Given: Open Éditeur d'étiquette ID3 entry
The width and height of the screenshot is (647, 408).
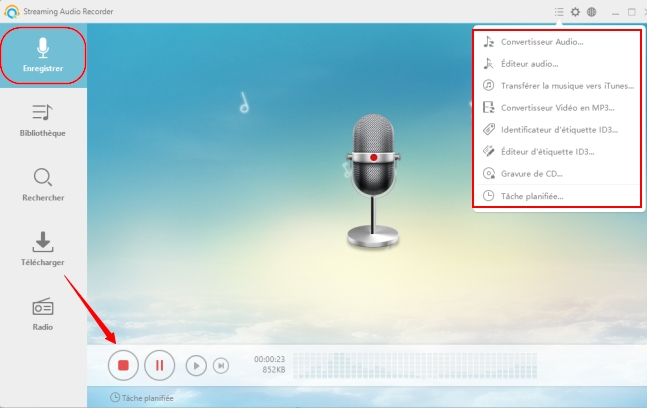Looking at the screenshot, I should (x=557, y=151).
